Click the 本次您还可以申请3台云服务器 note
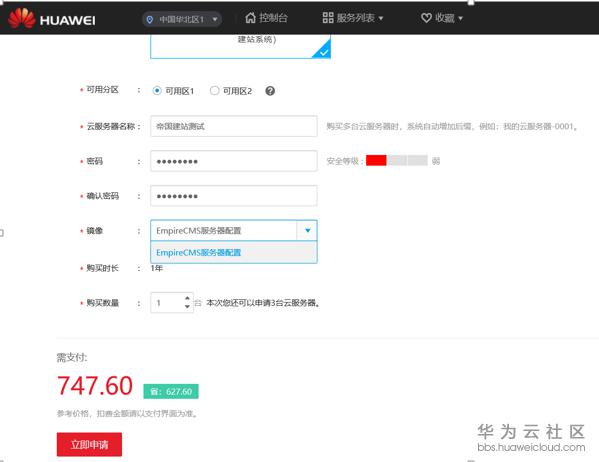599x462 pixels. (x=263, y=303)
